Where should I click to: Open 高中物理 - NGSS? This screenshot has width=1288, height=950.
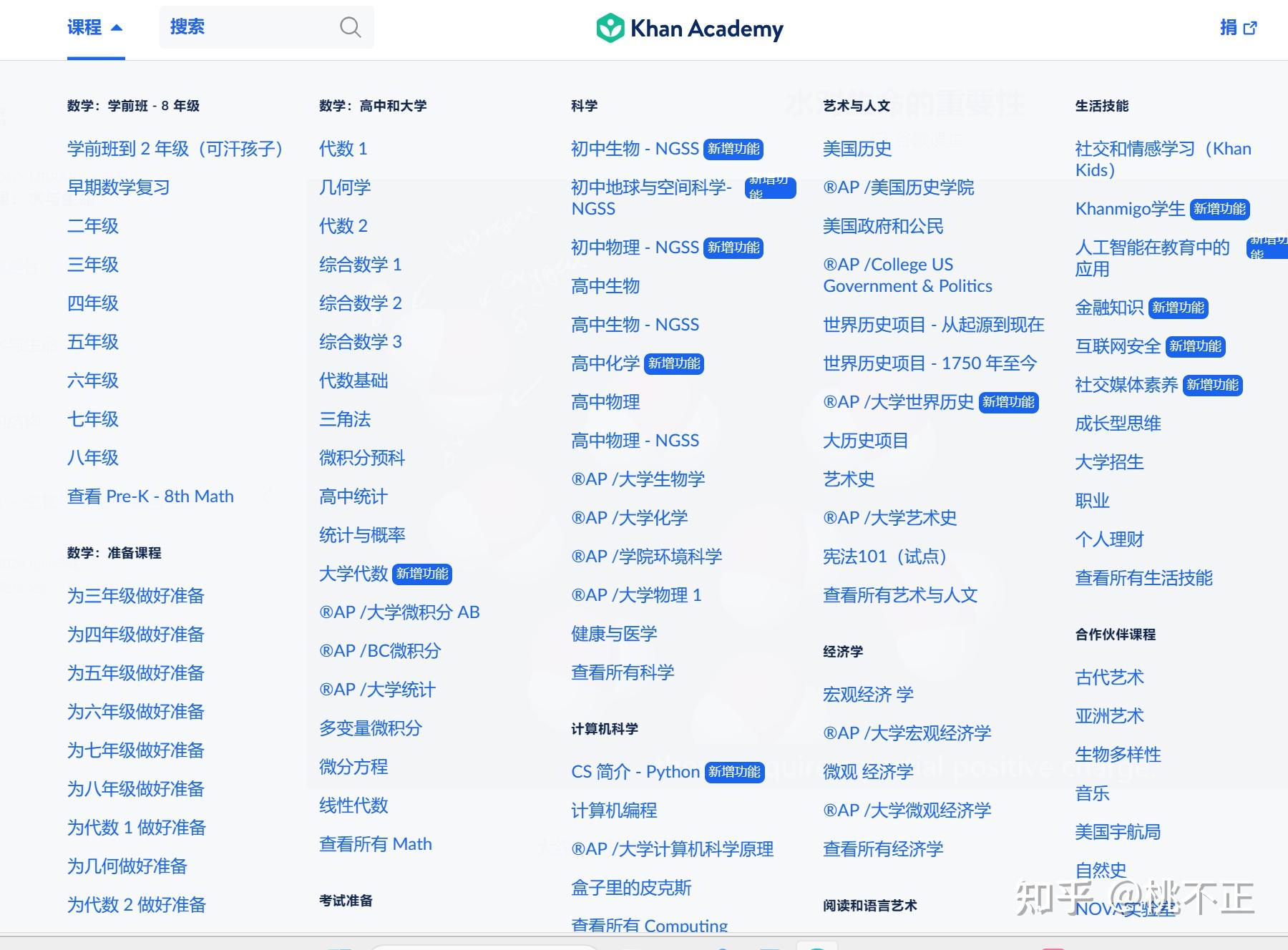635,441
